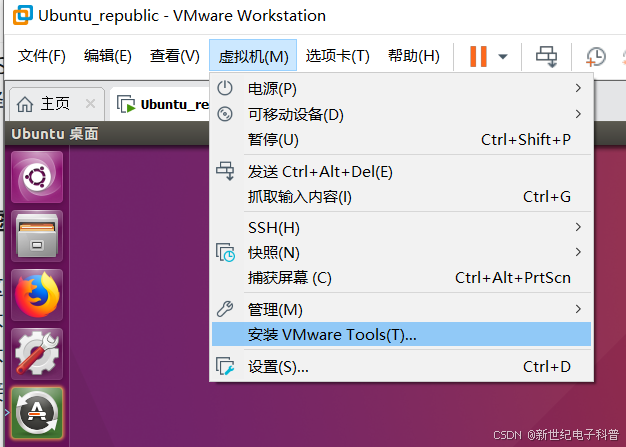Expand the 可移动设备(D) submenu arrow
Image resolution: width=626 pixels, height=447 pixels.
578,114
